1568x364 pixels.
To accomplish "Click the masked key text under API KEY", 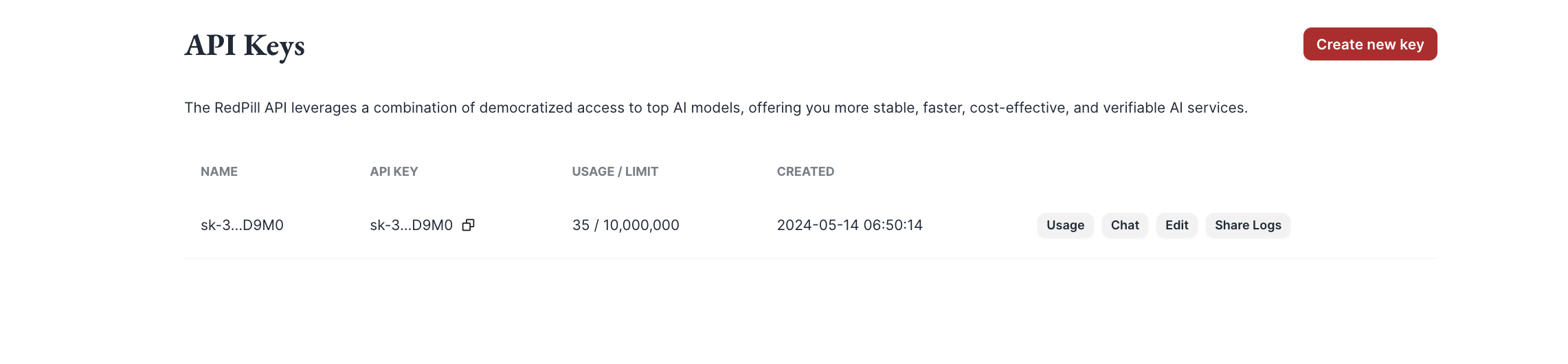I will [x=411, y=225].
